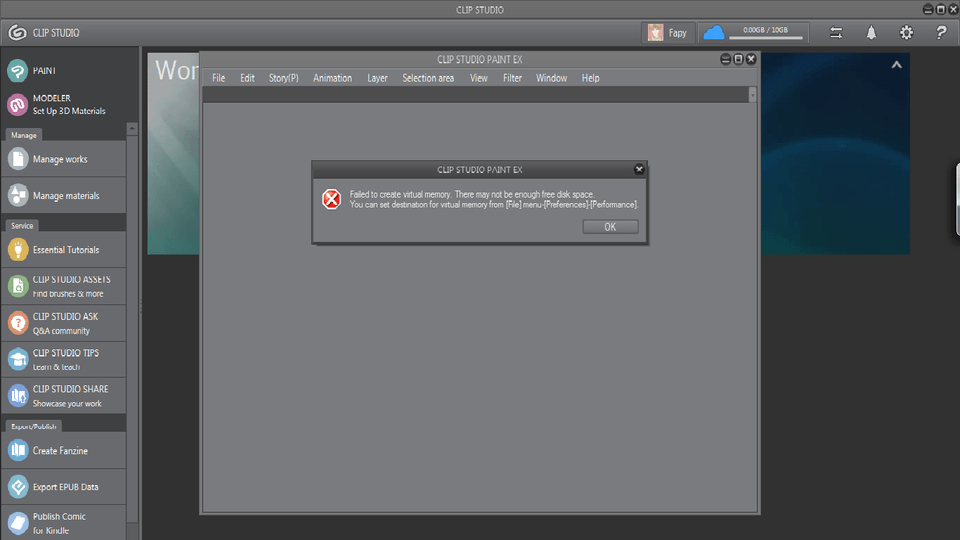This screenshot has height=540, width=960.
Task: Open the File menu
Action: (x=219, y=78)
